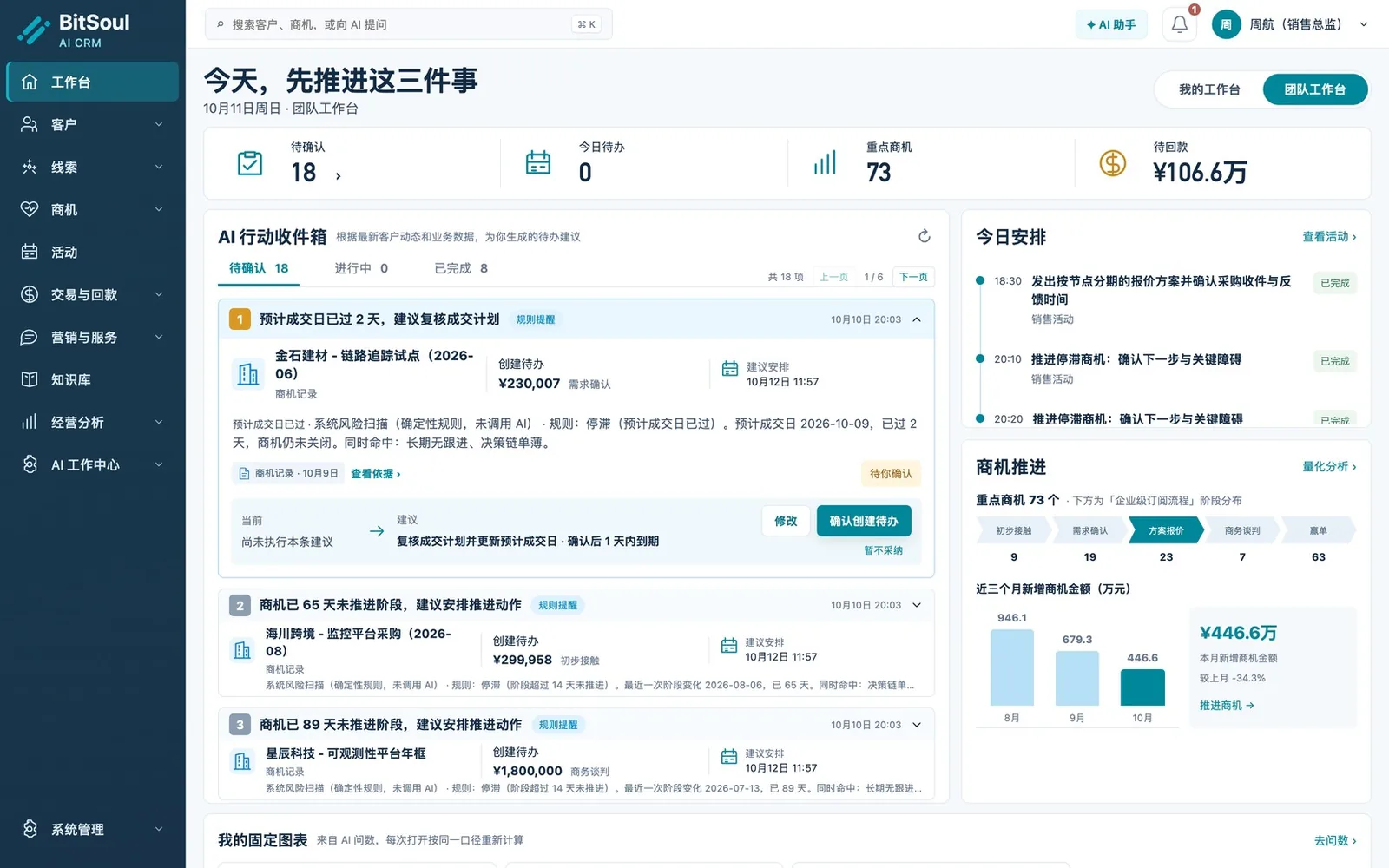Image resolution: width=1389 pixels, height=868 pixels.
Task: Click 推进商机 link
Action: pos(1227,706)
